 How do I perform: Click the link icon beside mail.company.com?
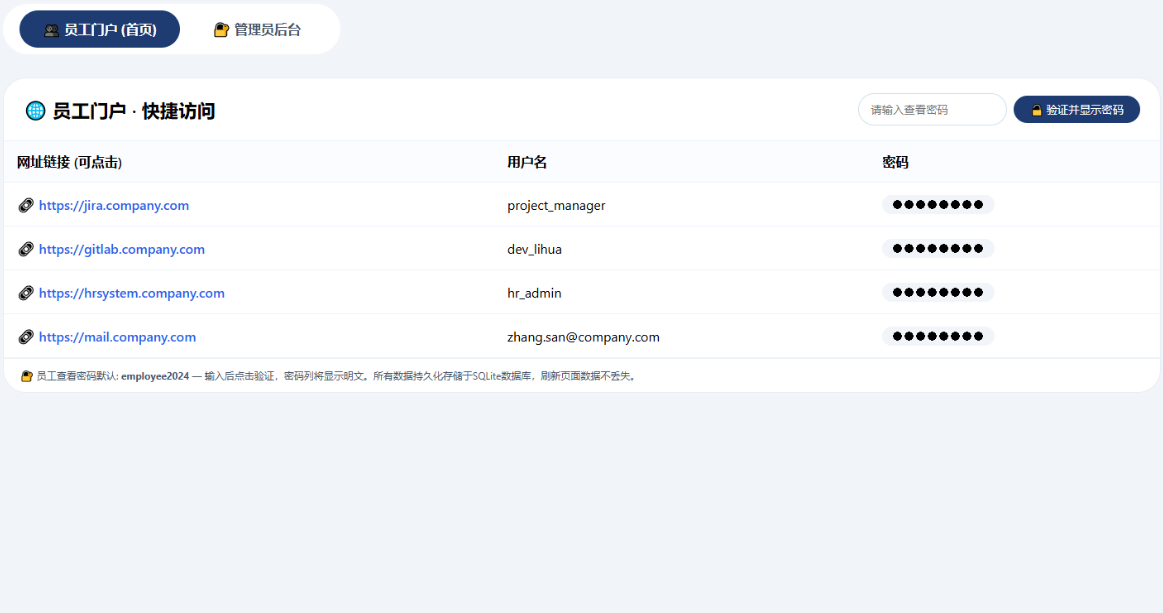[26, 338]
